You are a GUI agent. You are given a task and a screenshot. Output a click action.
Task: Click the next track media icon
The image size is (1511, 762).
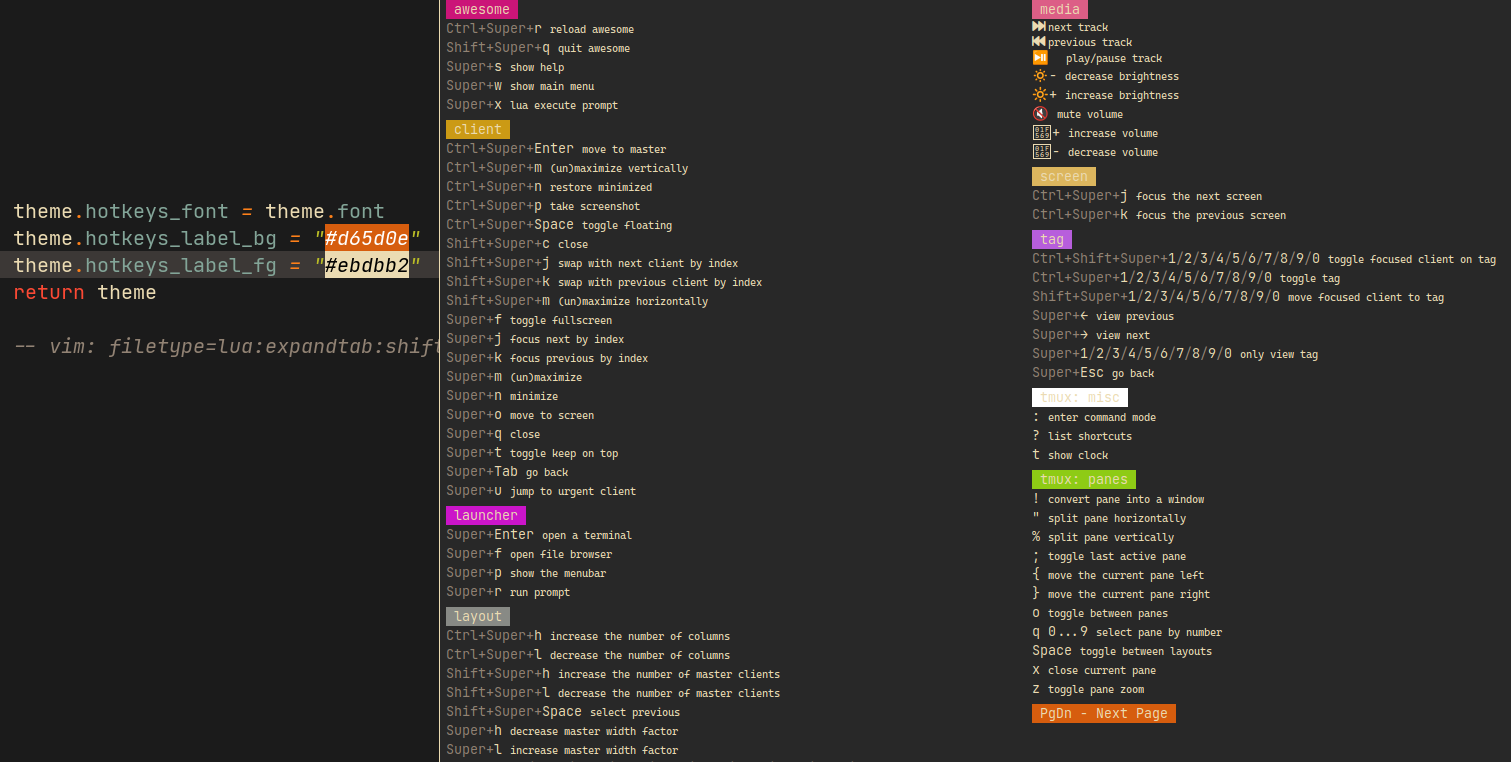pos(1039,27)
